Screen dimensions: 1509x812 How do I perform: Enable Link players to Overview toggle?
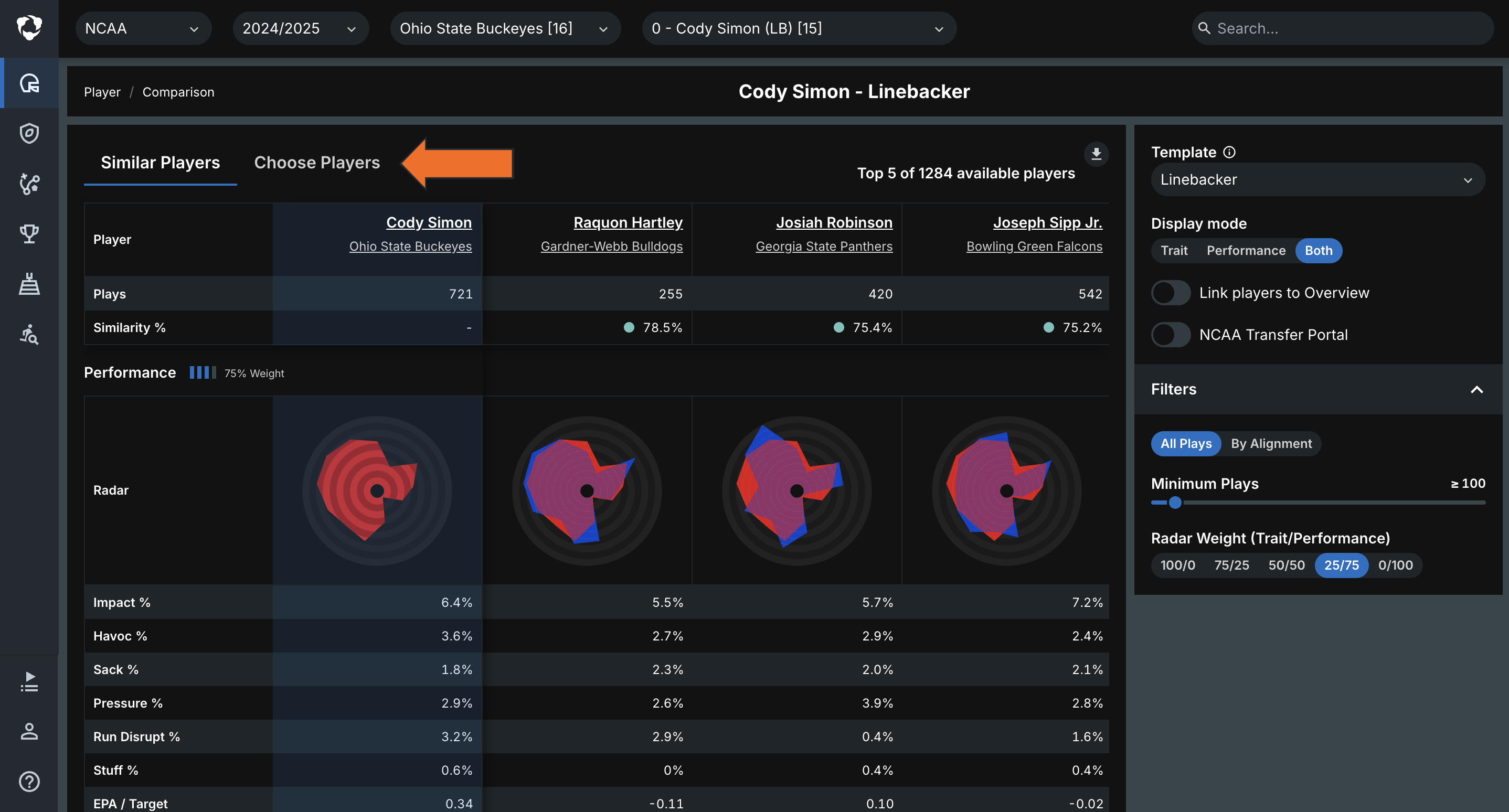(1171, 293)
